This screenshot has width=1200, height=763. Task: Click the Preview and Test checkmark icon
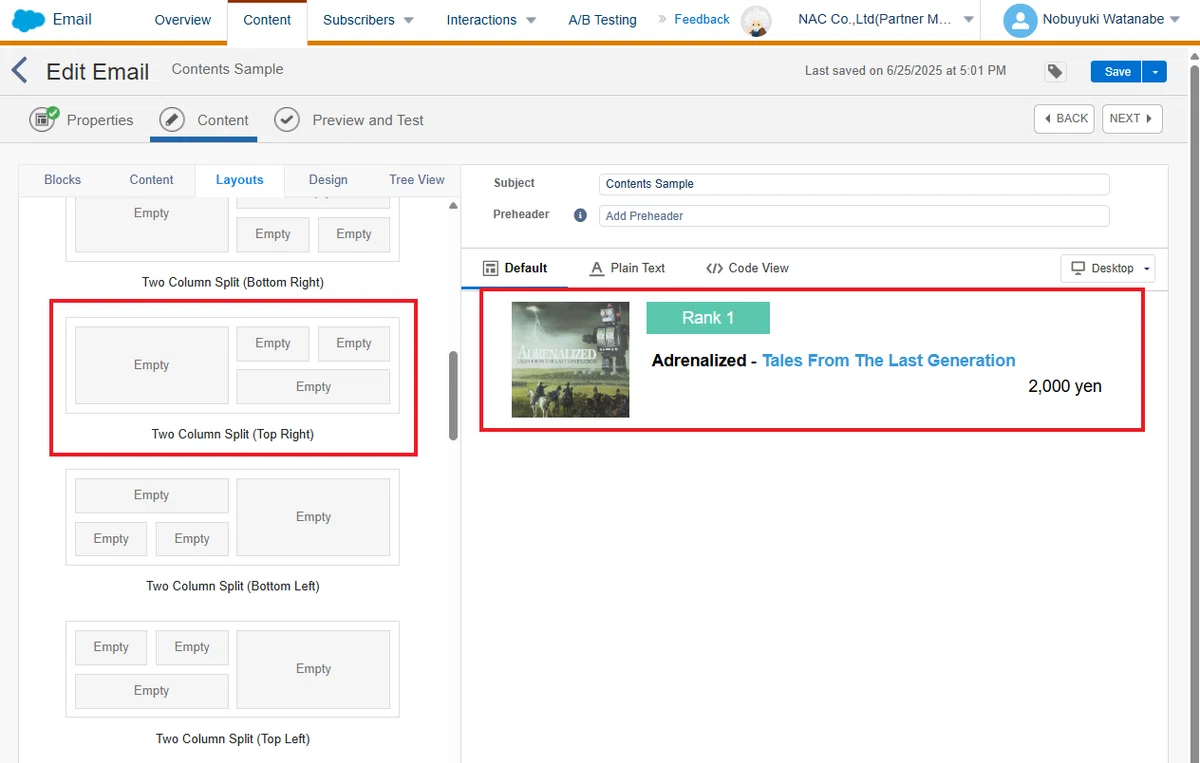(x=287, y=120)
